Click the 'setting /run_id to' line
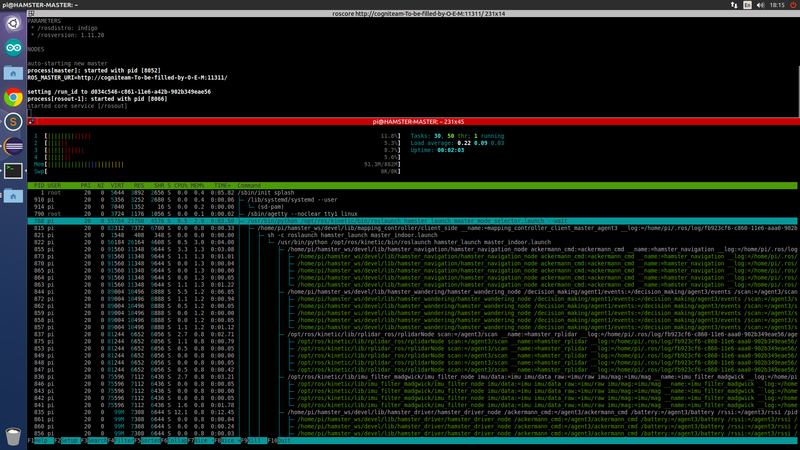The width and height of the screenshot is (800, 450). point(119,92)
